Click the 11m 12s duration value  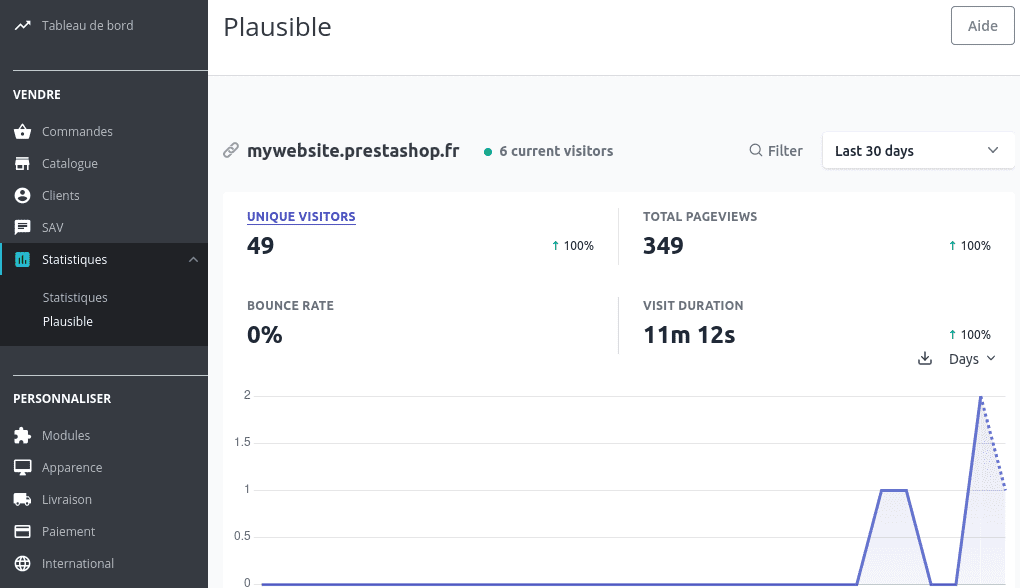click(689, 335)
